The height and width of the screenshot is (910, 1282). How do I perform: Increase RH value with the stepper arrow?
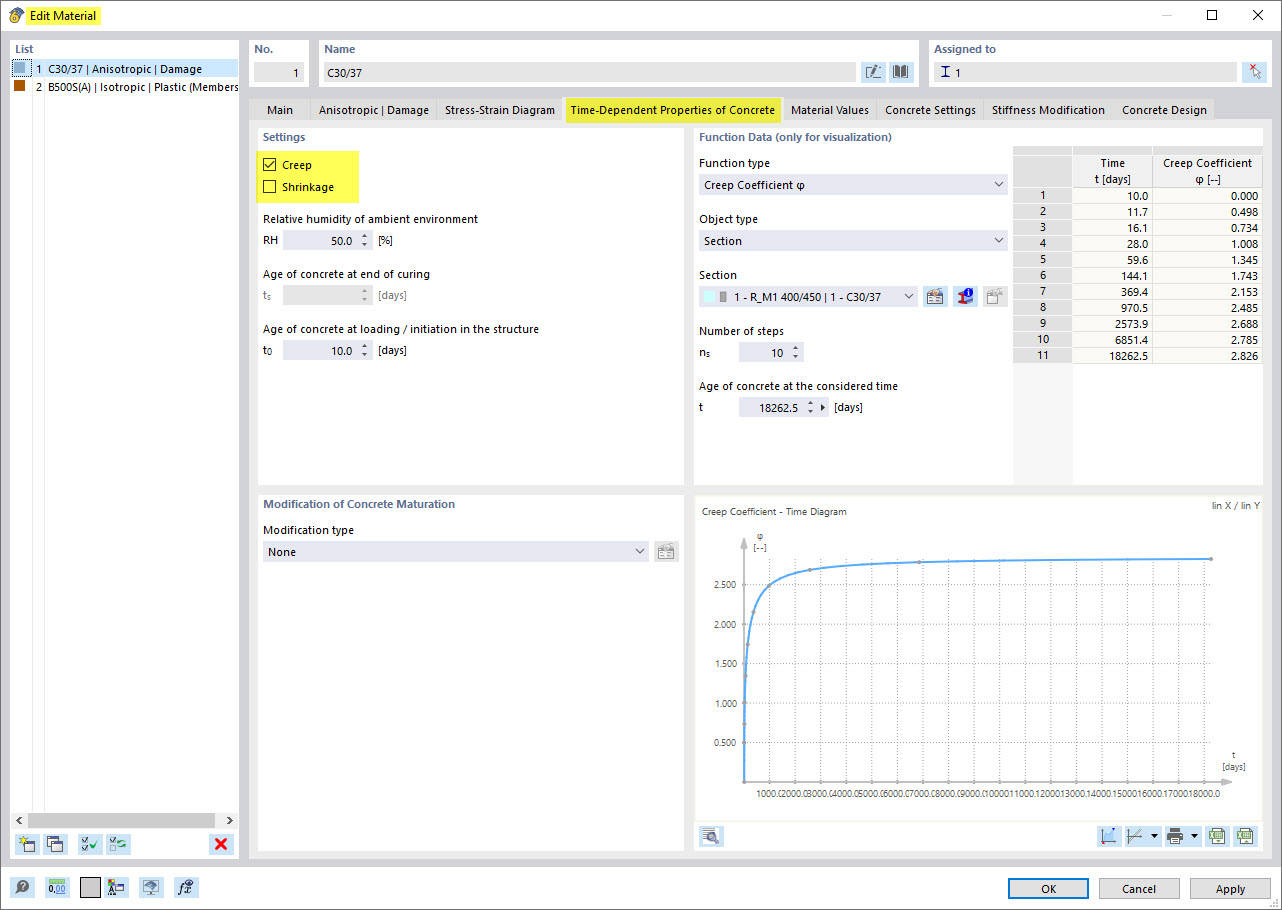point(362,236)
